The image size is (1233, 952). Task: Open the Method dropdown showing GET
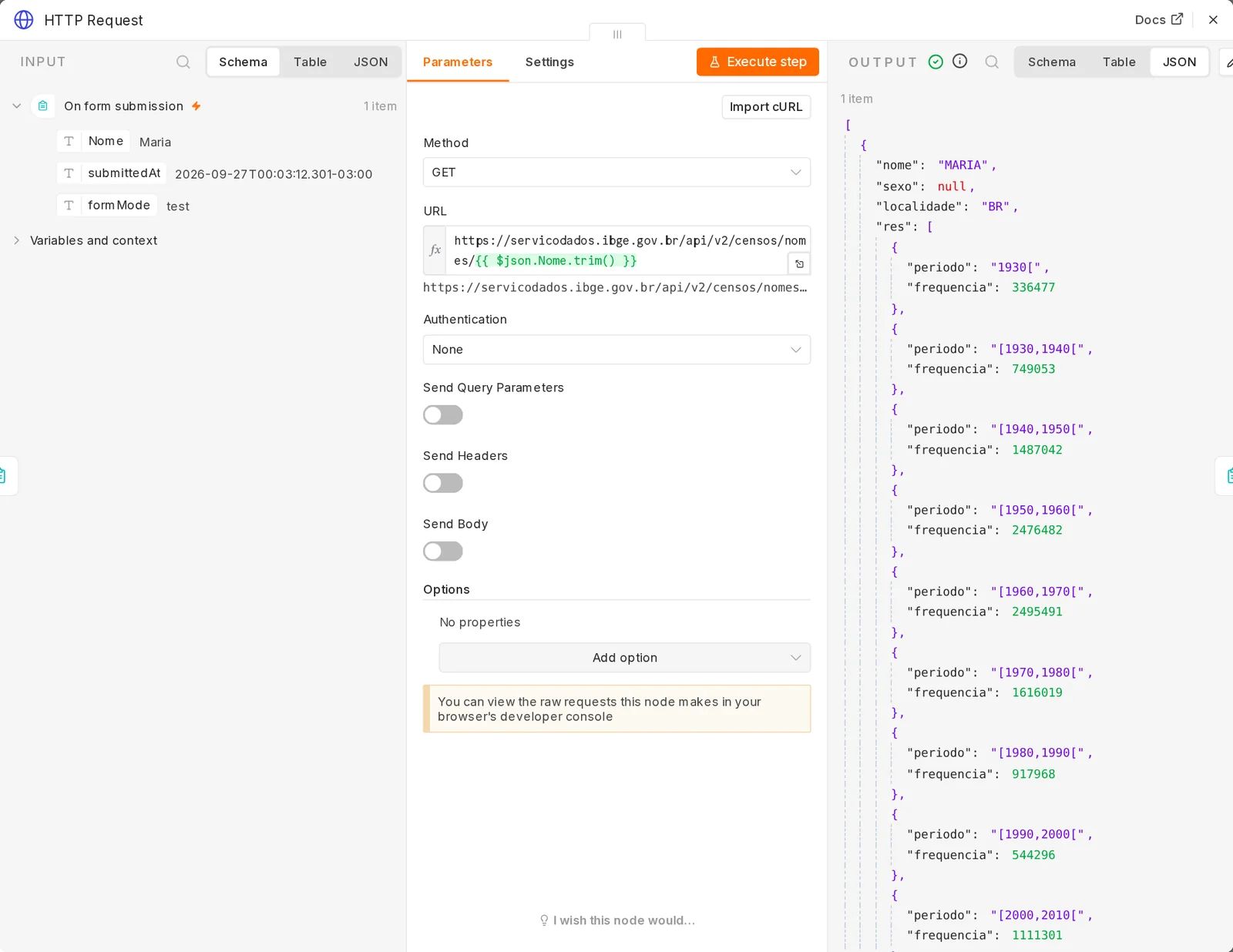(x=616, y=173)
